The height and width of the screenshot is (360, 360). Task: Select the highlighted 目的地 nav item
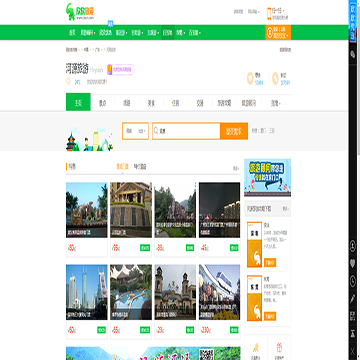168,33
